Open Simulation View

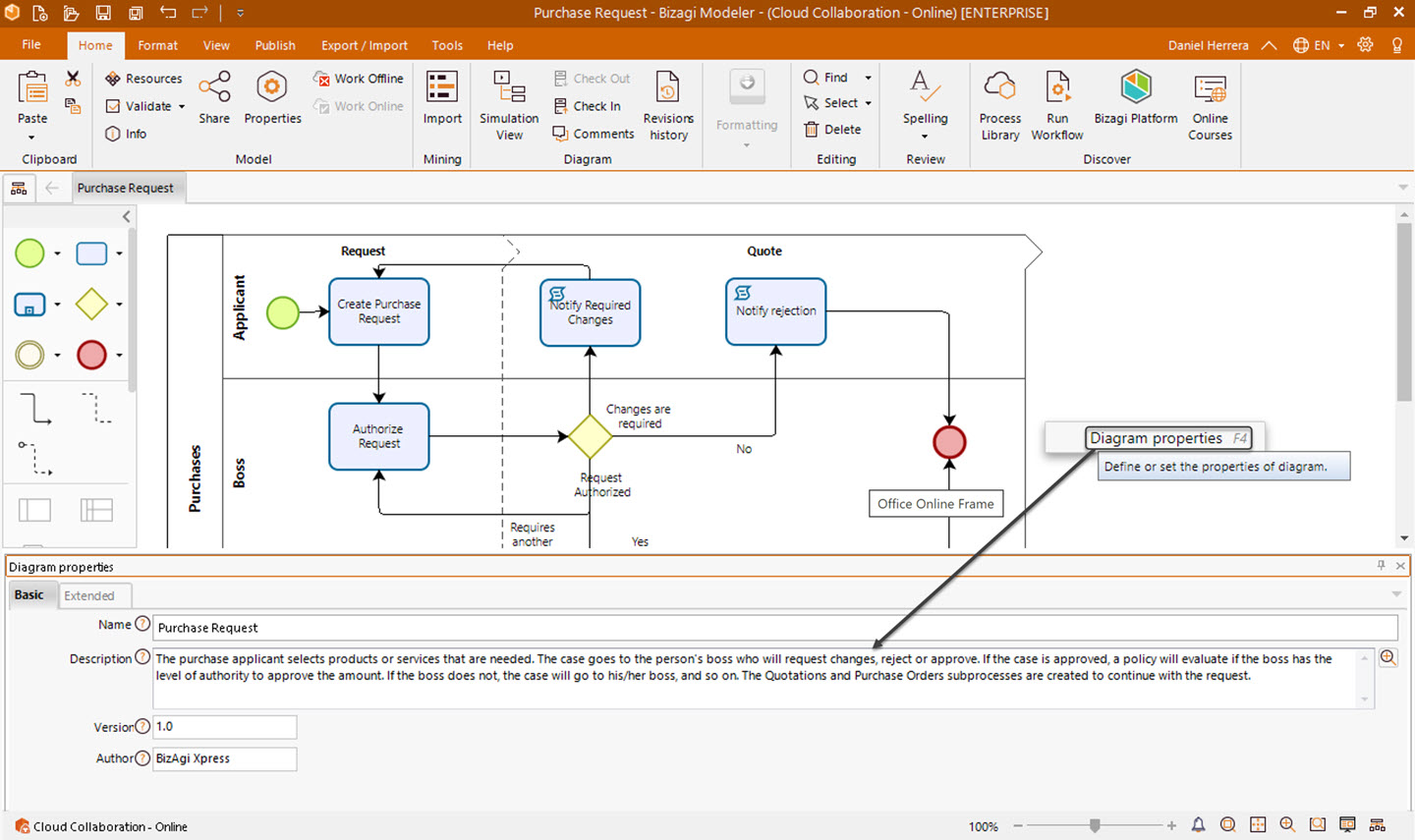tap(509, 105)
